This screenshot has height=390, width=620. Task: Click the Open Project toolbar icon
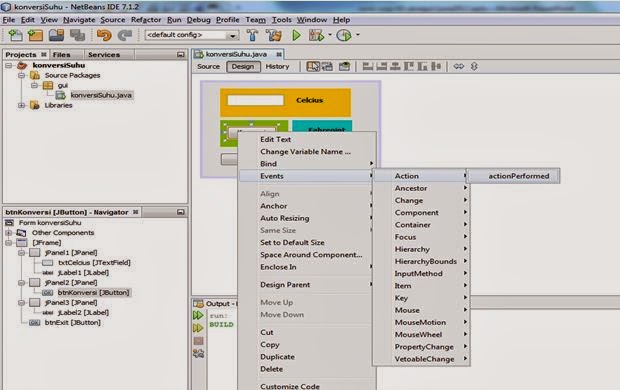click(57, 36)
